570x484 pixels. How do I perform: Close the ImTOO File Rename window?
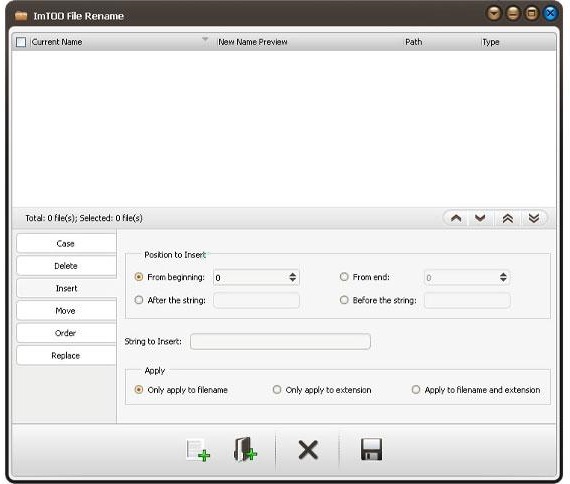(550, 13)
